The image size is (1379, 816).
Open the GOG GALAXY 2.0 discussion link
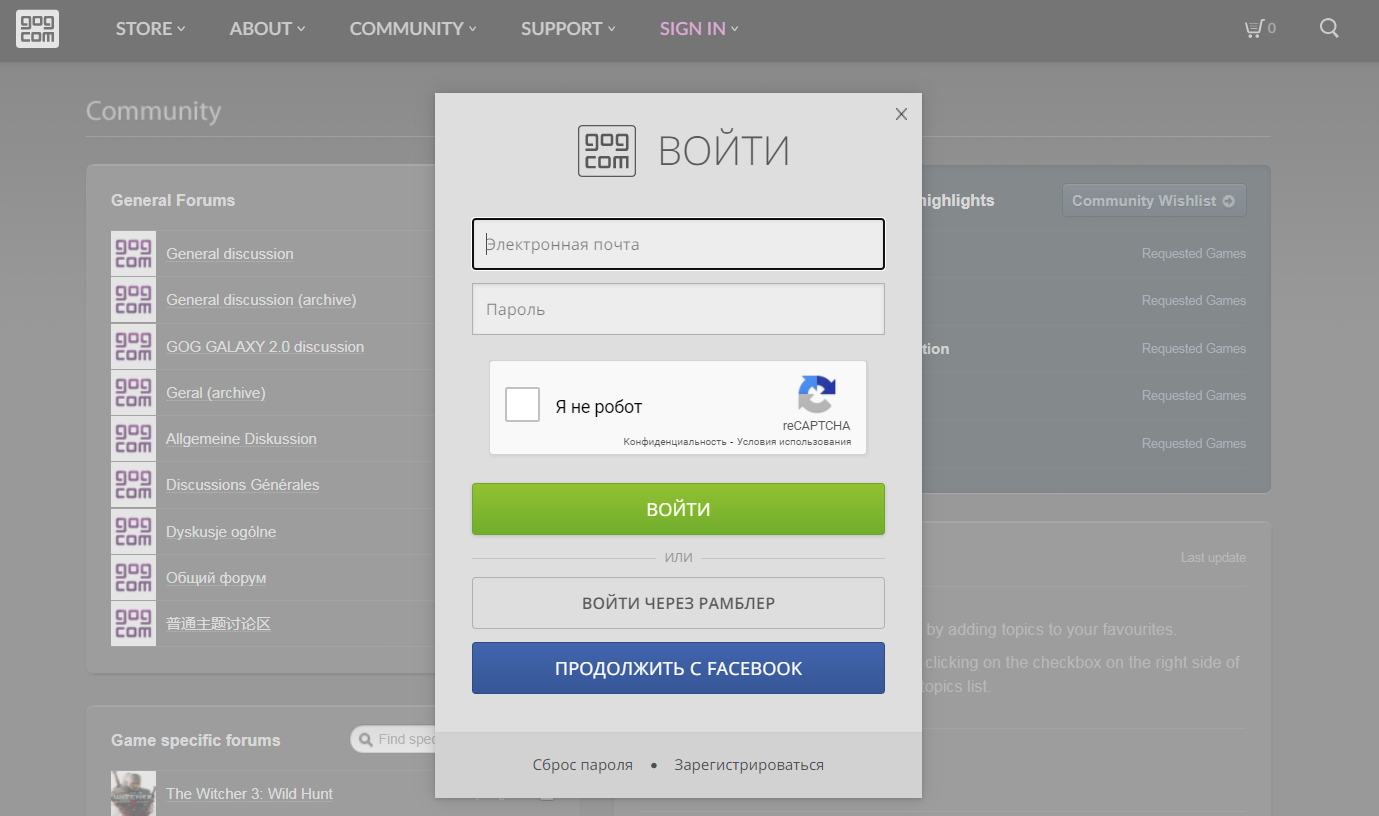pos(265,347)
